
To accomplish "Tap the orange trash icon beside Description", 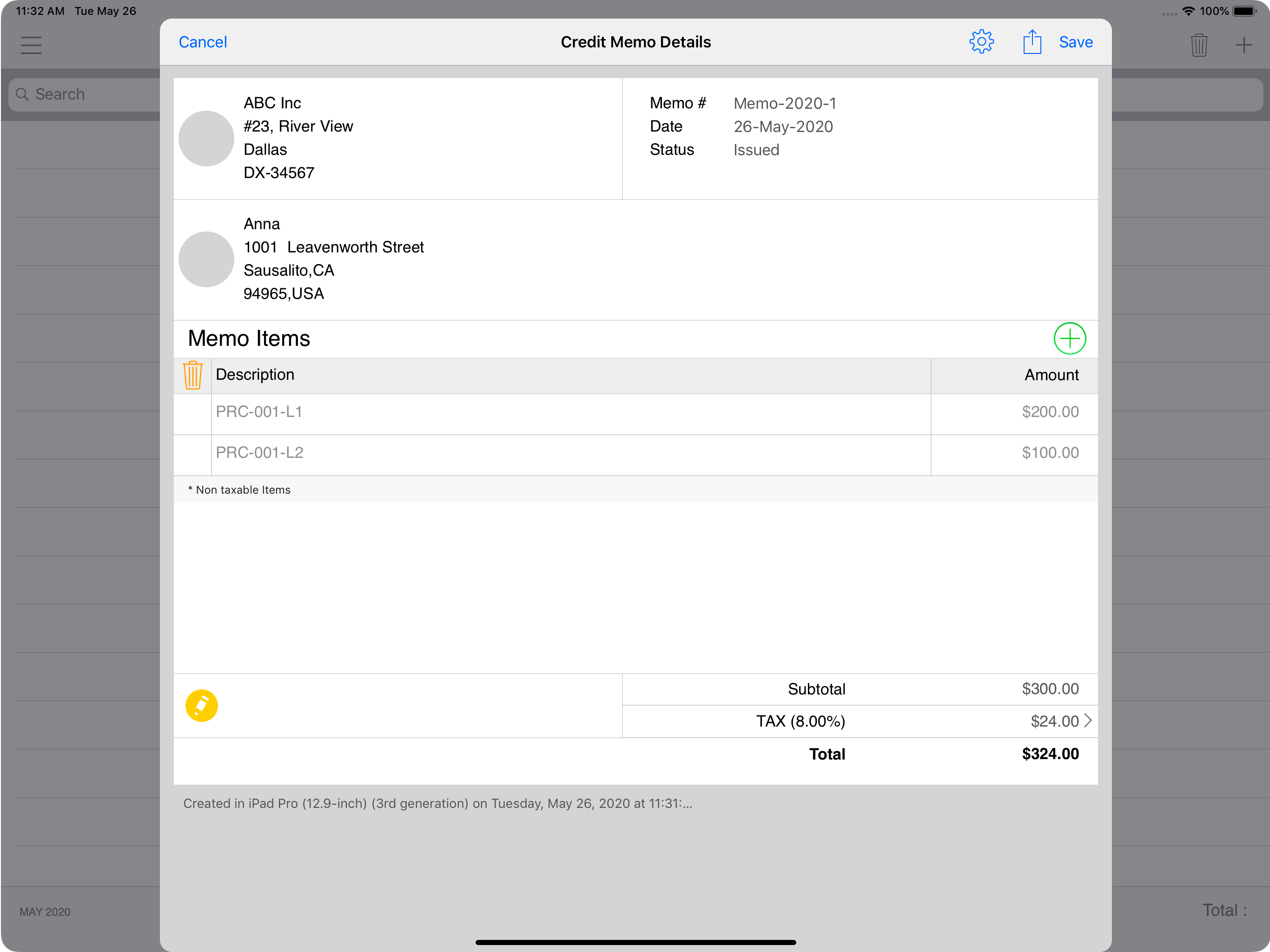I will 192,375.
